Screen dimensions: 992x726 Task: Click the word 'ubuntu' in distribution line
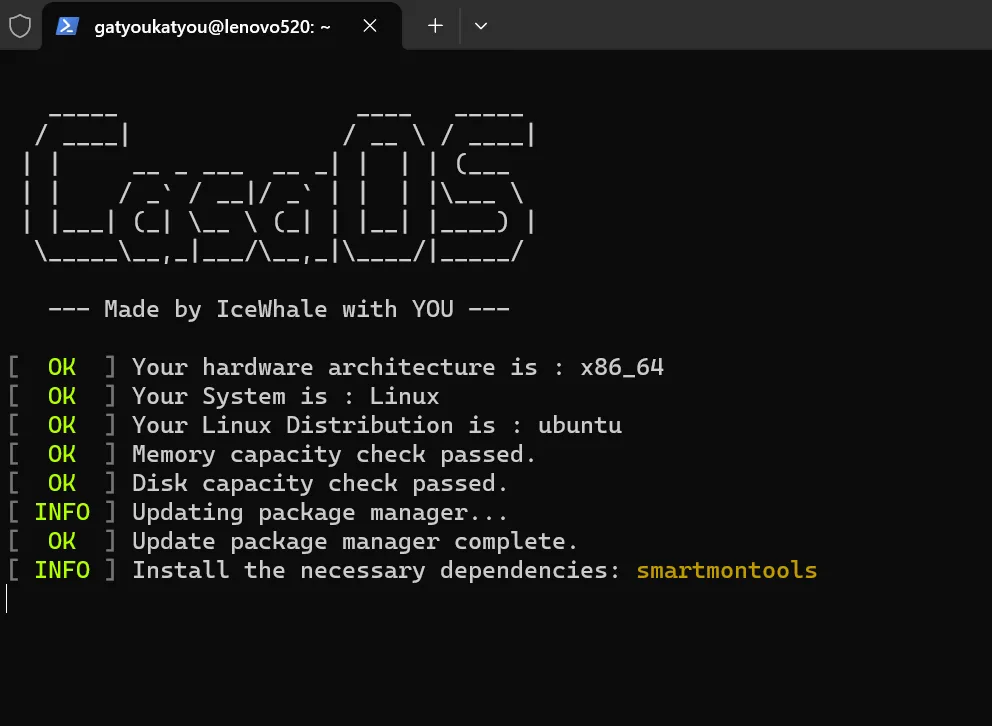coord(579,425)
